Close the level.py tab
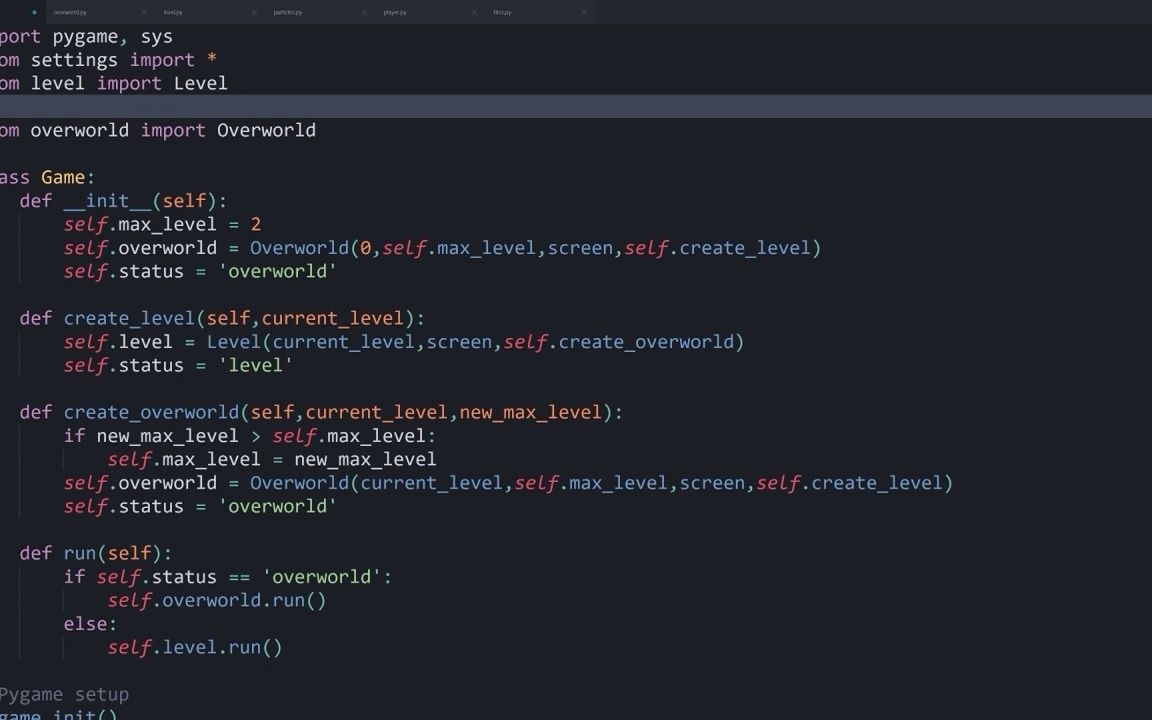1152x720 pixels. click(x=253, y=12)
